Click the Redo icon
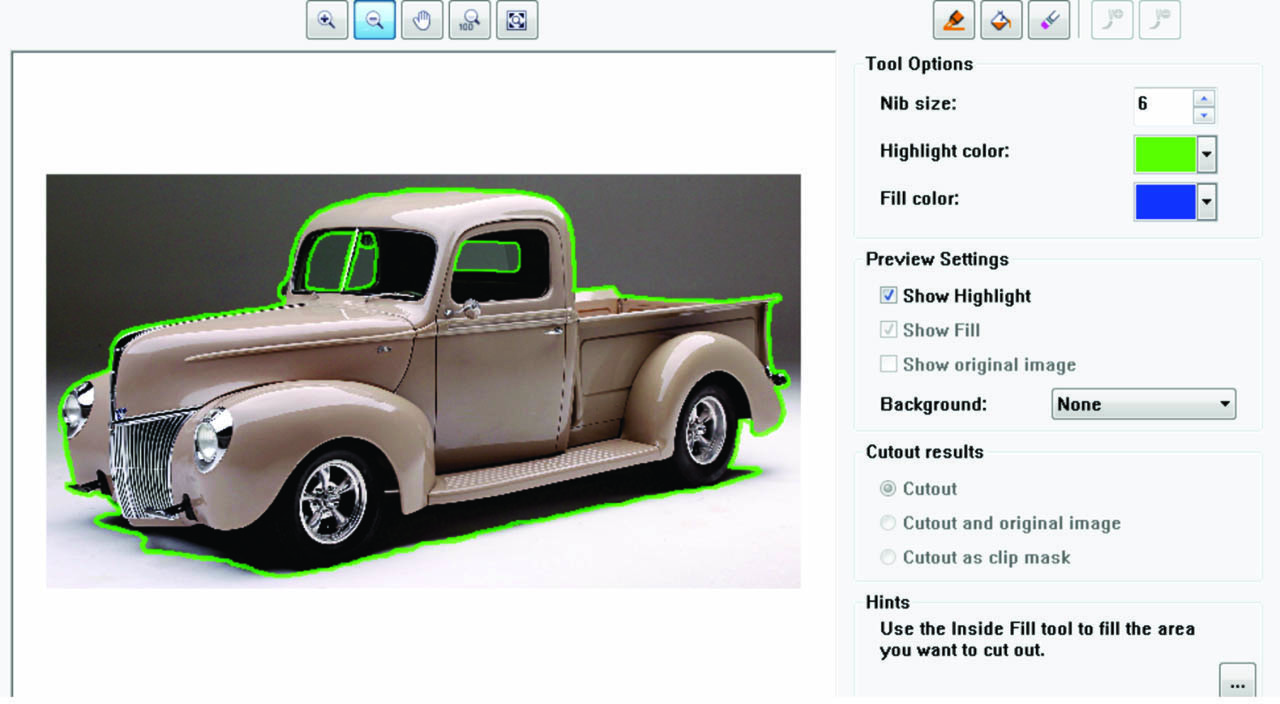This screenshot has height=704, width=1280. (1160, 20)
